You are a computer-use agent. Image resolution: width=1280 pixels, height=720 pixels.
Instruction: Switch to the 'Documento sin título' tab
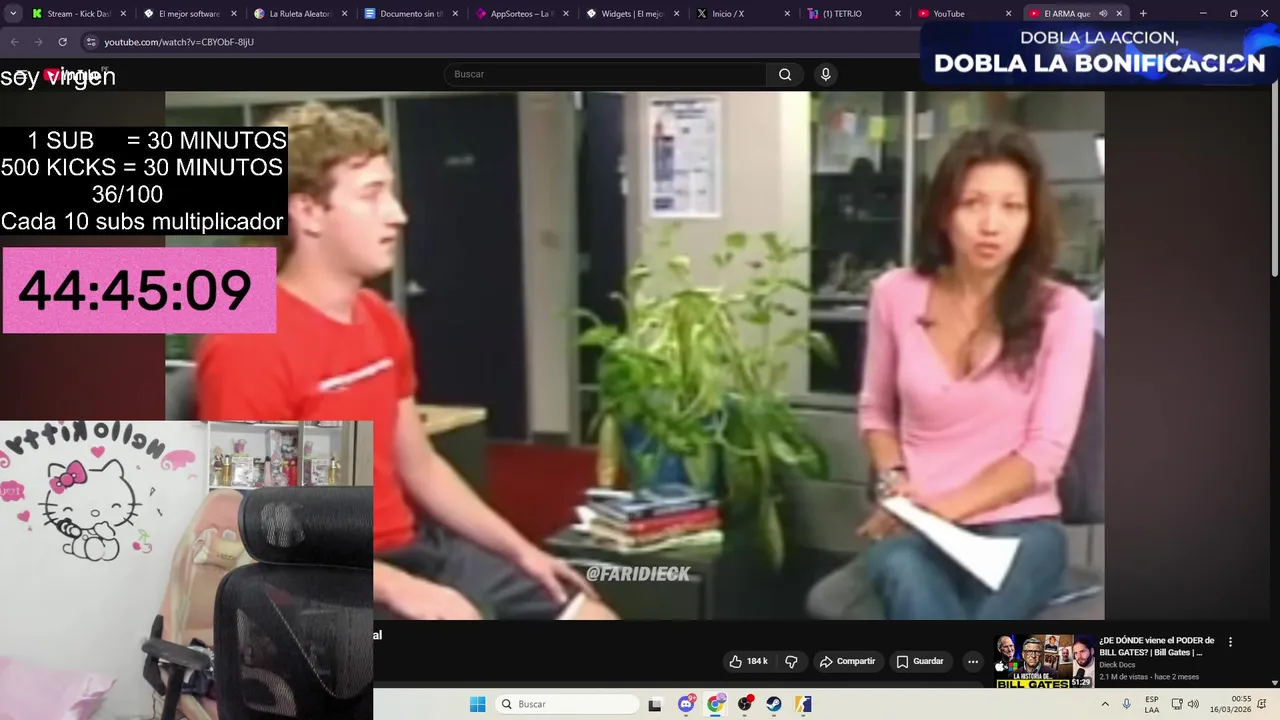[411, 14]
